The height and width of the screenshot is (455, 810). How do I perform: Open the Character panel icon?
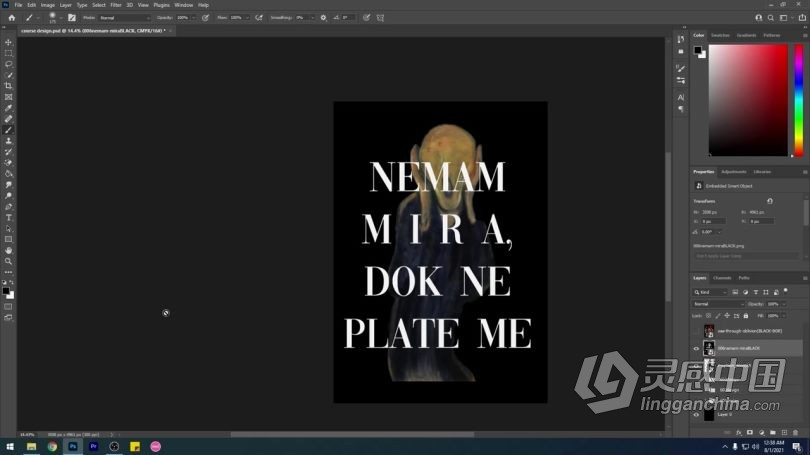click(x=681, y=97)
